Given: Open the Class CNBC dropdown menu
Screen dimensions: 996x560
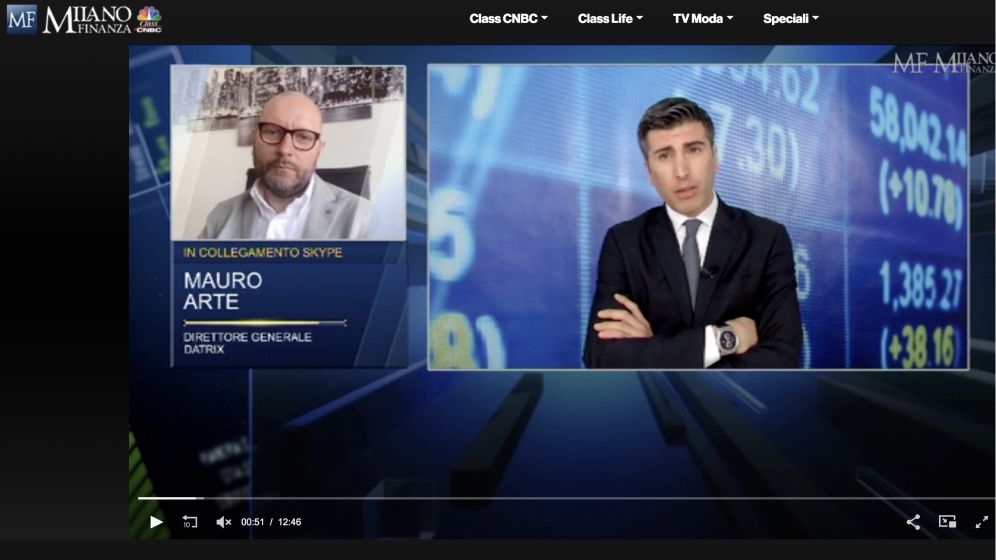Looking at the screenshot, I should tap(508, 19).
